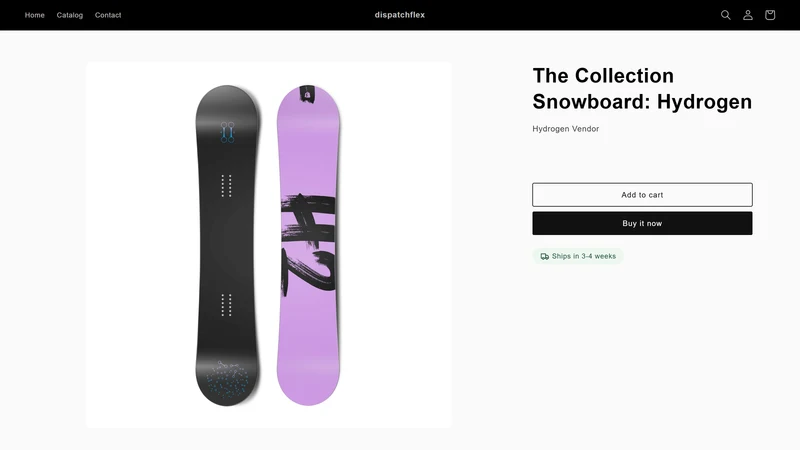
Task: Click the Add to cart button
Action: (x=642, y=195)
